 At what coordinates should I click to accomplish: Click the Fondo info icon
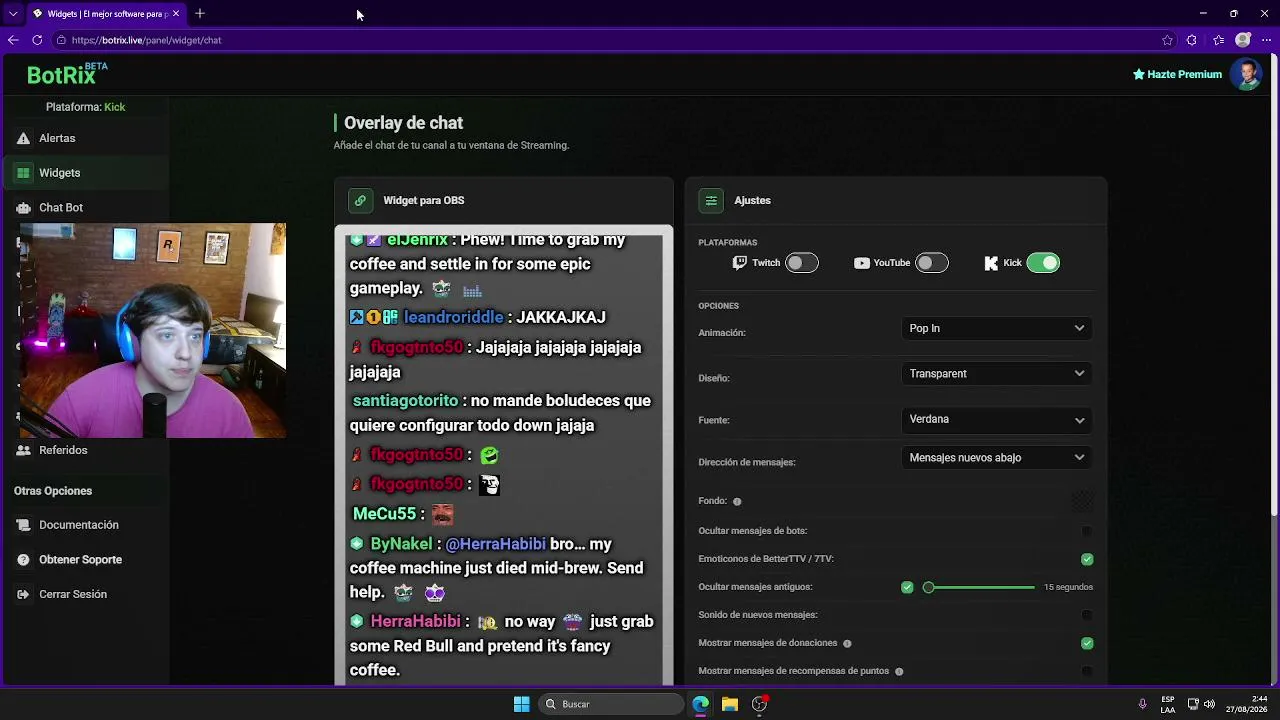737,501
